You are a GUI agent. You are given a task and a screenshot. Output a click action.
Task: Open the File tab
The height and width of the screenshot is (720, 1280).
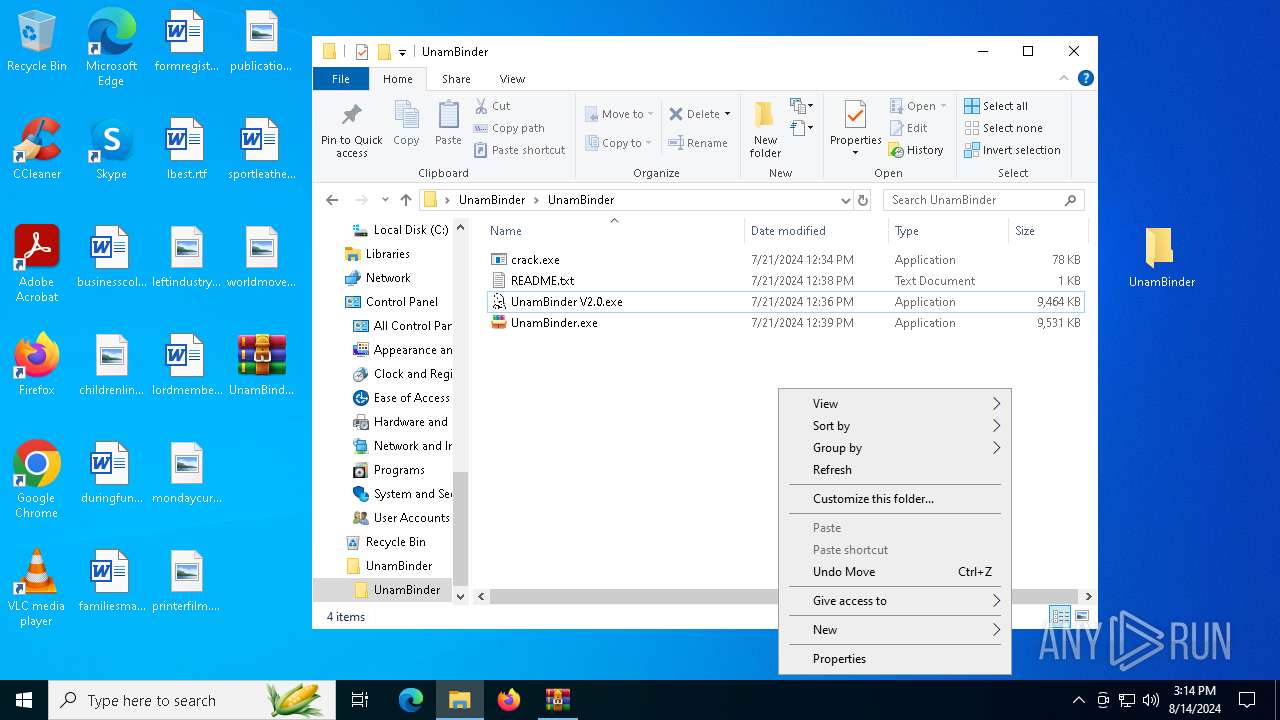click(x=341, y=79)
